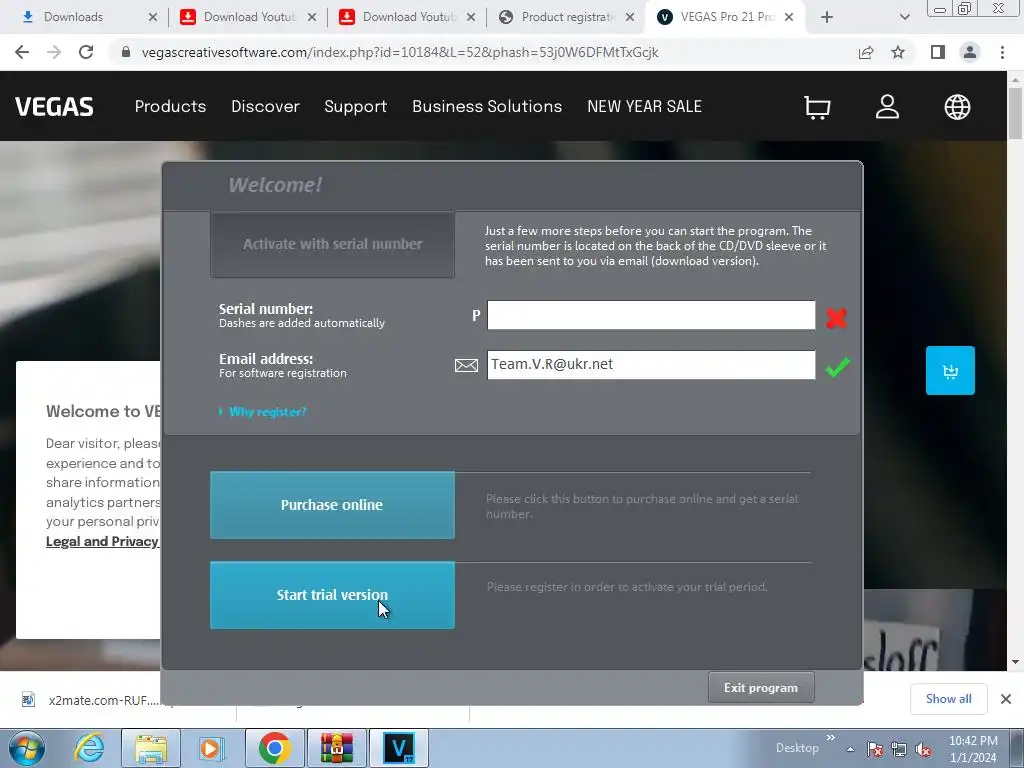Open the Discover menu
Viewport: 1024px width, 768px height.
[x=265, y=106]
